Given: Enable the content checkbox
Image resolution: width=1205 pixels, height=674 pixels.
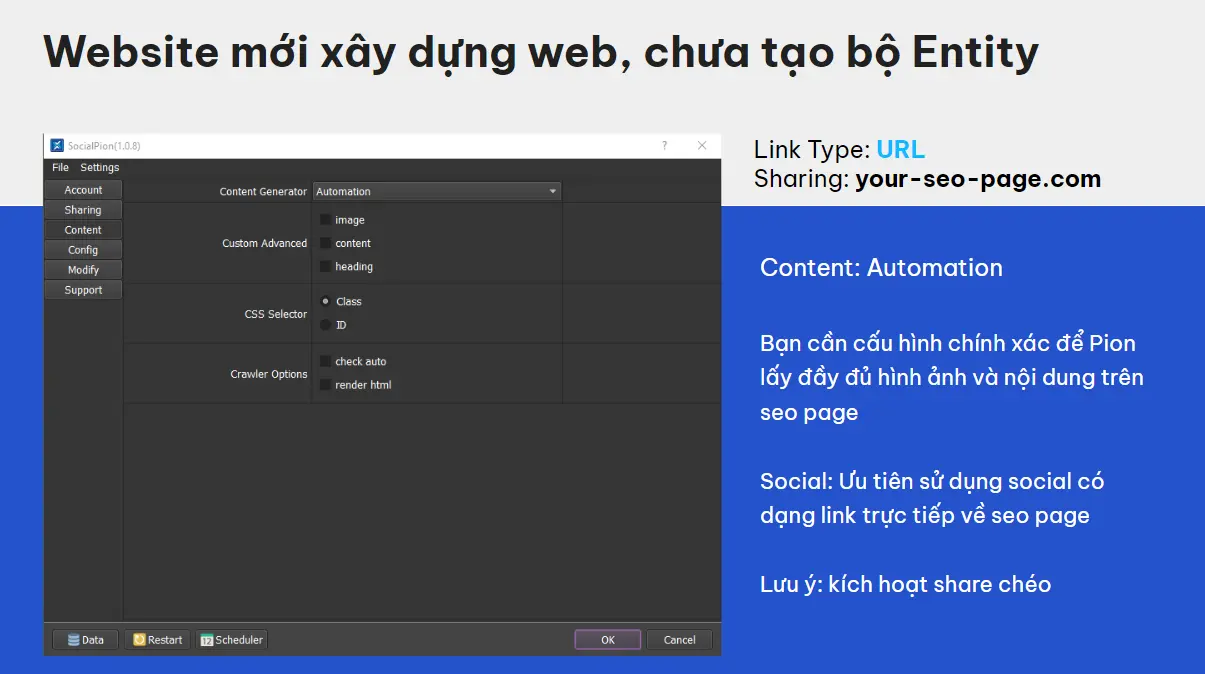Looking at the screenshot, I should coord(326,243).
